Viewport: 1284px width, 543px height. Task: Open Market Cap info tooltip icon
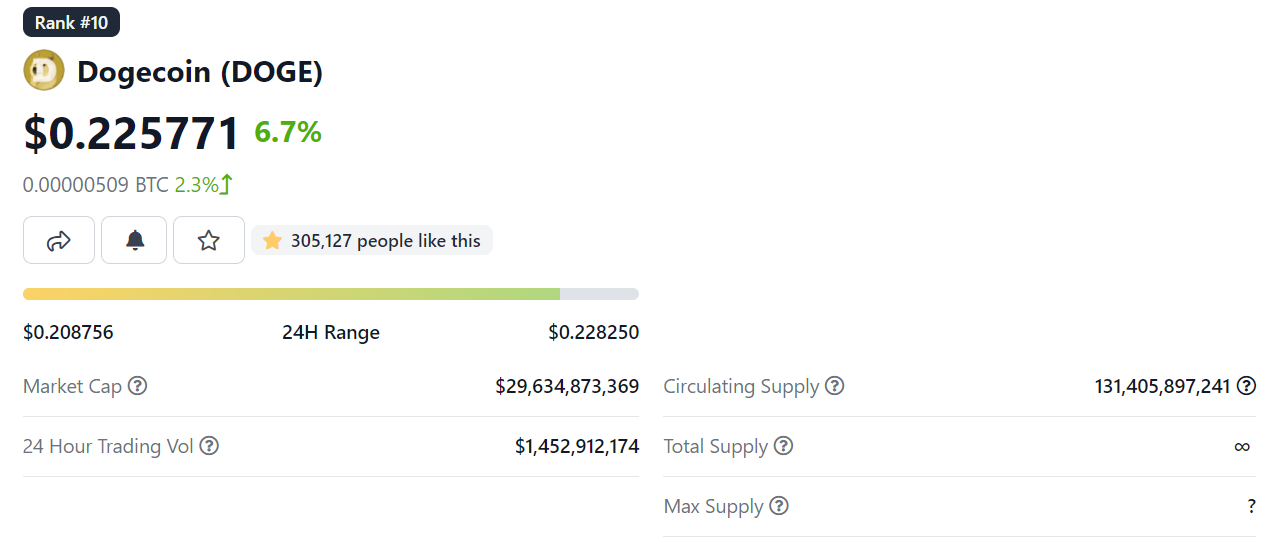[138, 386]
